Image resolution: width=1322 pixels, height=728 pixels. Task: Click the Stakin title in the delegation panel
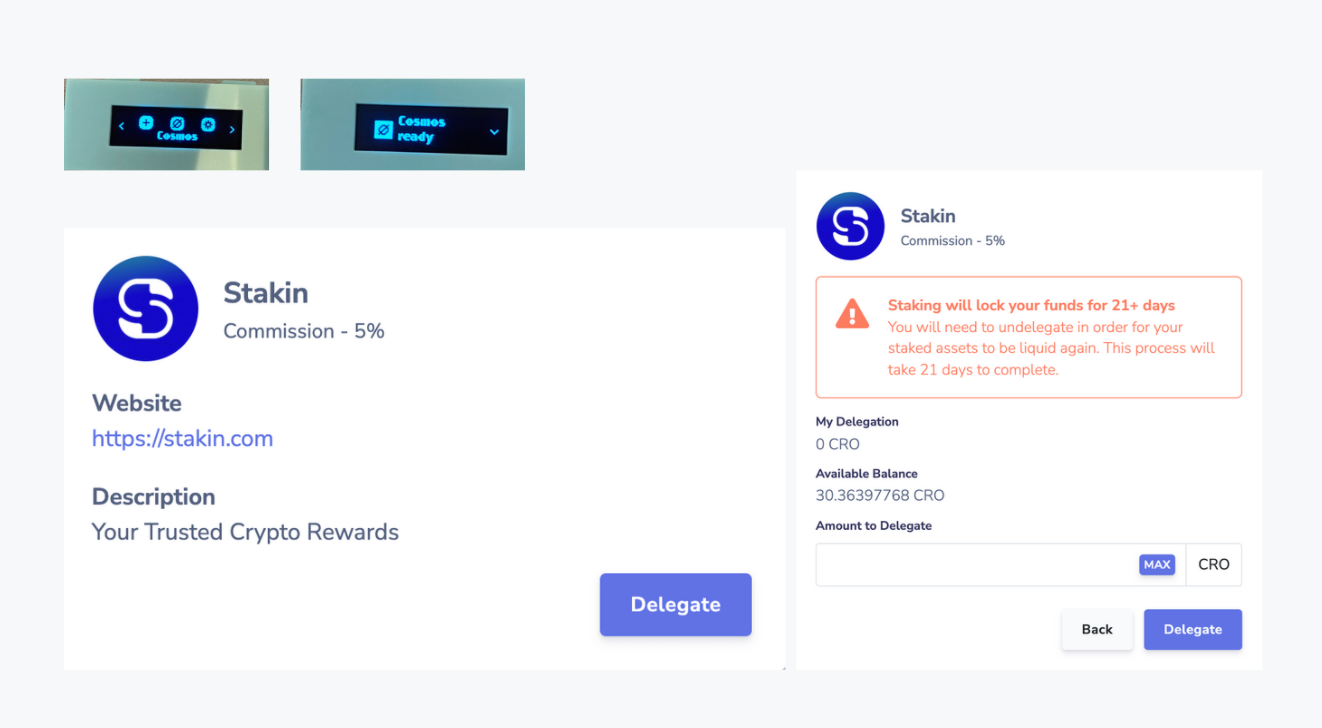click(x=928, y=216)
